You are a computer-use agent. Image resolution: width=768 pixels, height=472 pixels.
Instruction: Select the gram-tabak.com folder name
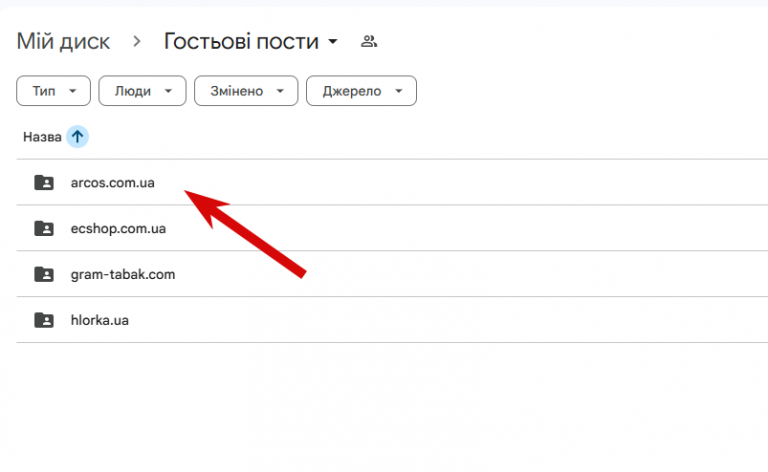123,275
